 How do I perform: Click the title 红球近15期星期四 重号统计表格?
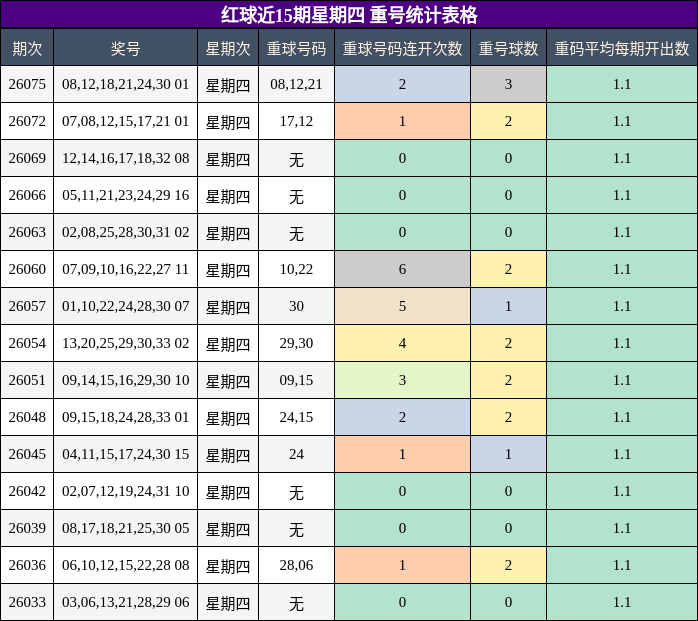[x=349, y=15]
